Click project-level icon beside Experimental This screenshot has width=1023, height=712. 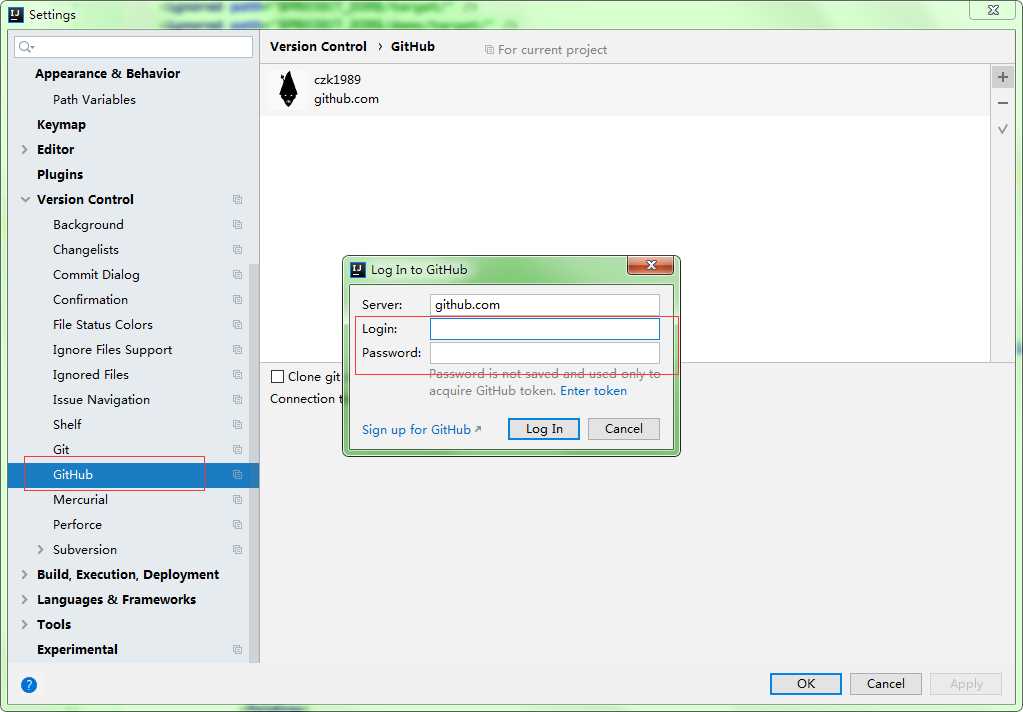click(237, 650)
